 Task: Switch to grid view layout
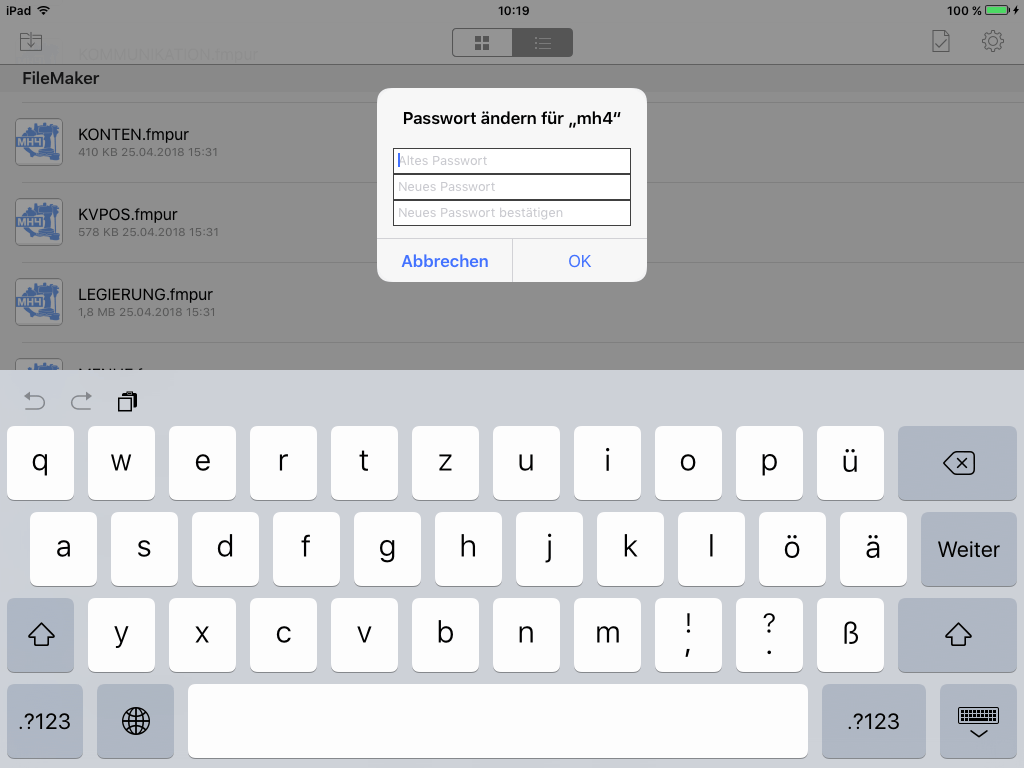(482, 42)
